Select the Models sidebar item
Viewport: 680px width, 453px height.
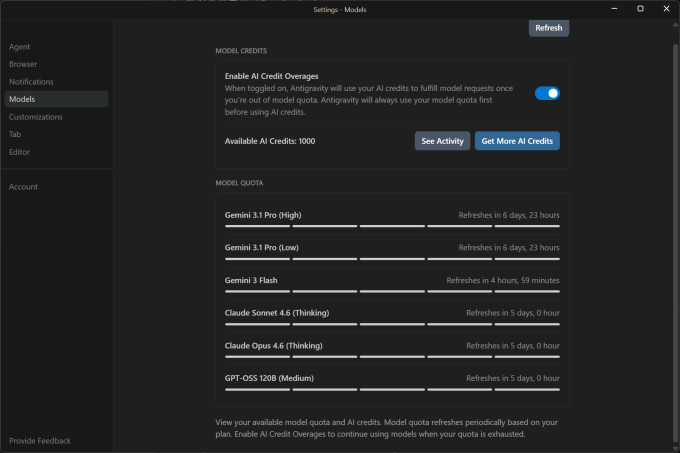pyautogui.click(x=22, y=99)
